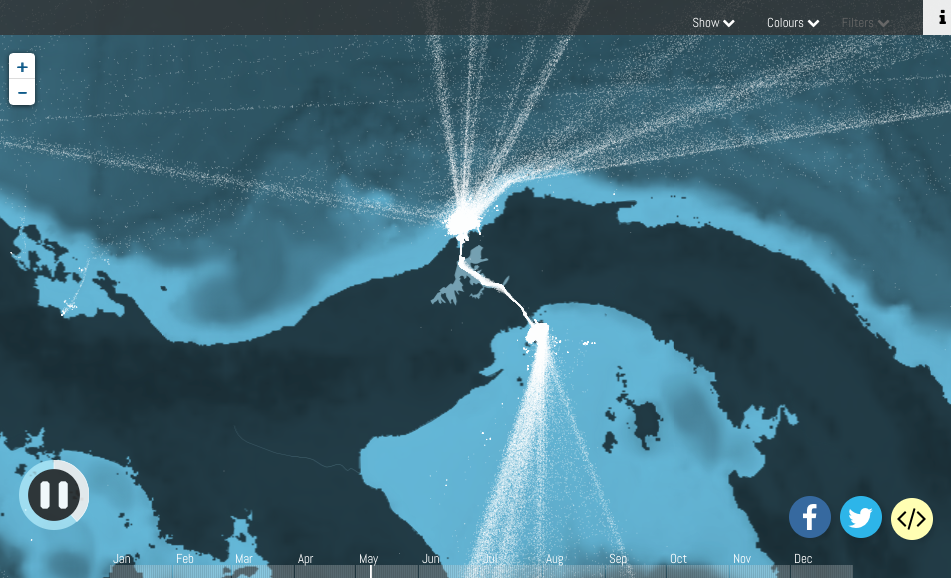
Task: Open the Filters dropdown
Action: click(x=865, y=23)
